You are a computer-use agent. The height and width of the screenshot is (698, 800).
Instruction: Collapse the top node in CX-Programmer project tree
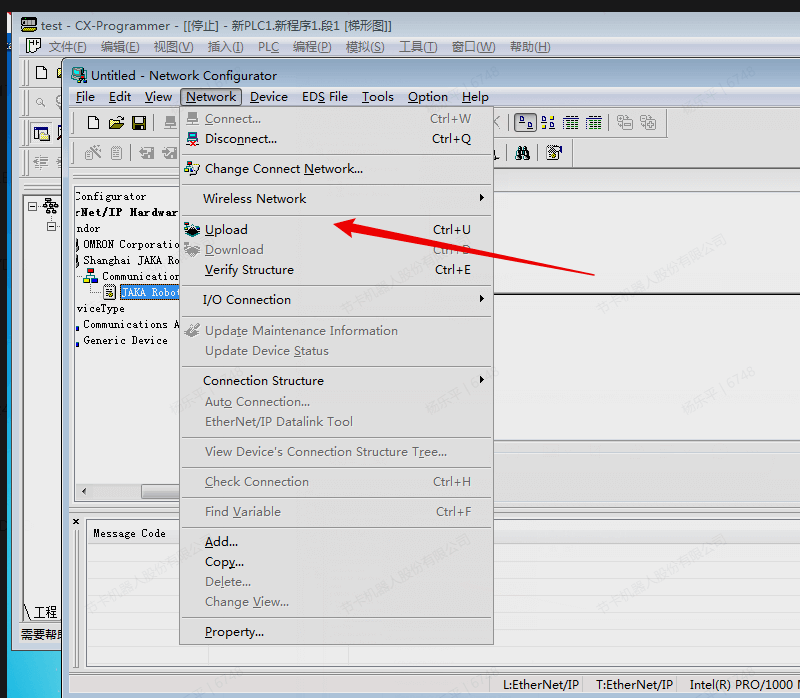coord(33,207)
